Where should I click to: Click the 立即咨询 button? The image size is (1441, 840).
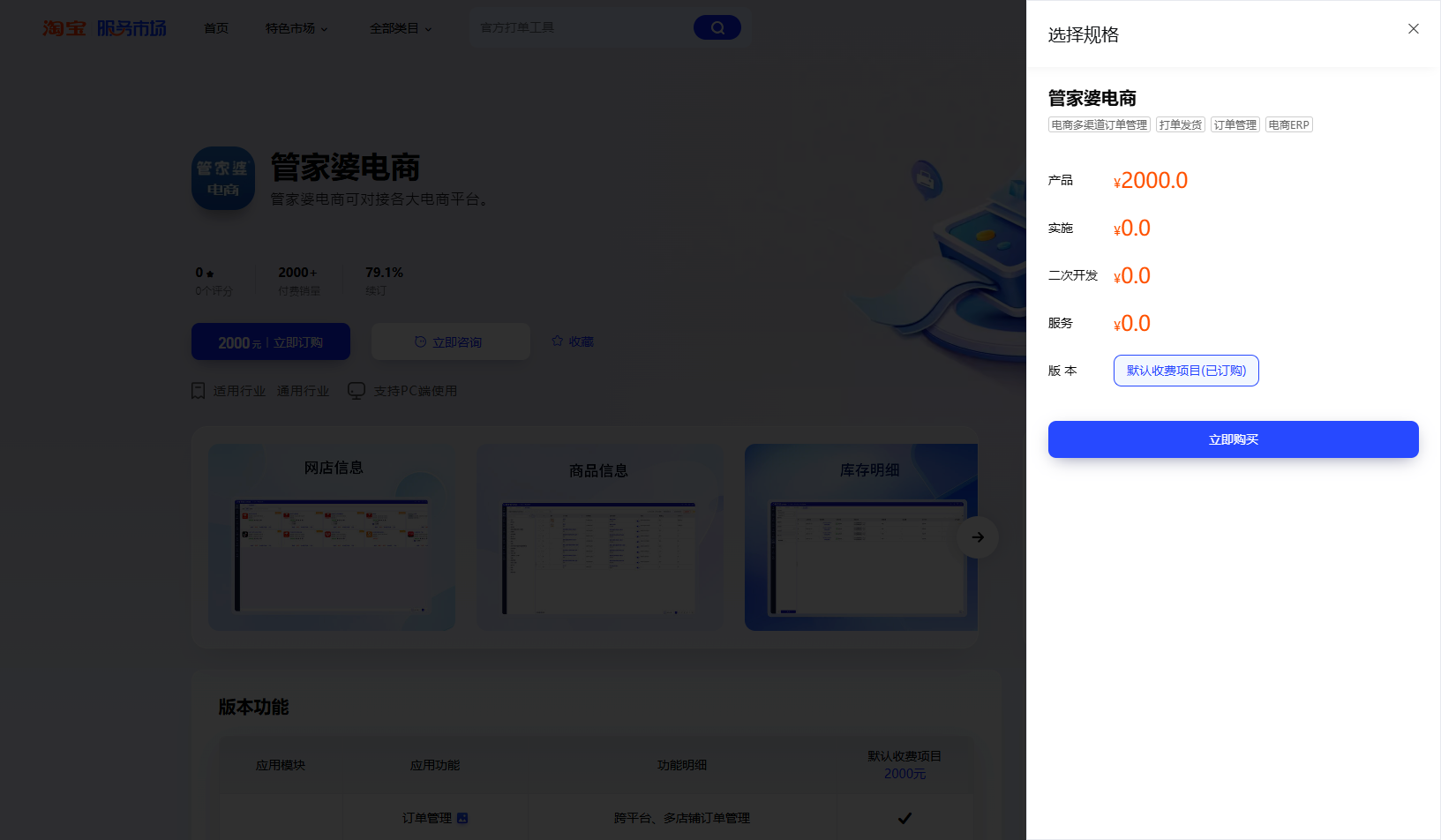pyautogui.click(x=450, y=341)
